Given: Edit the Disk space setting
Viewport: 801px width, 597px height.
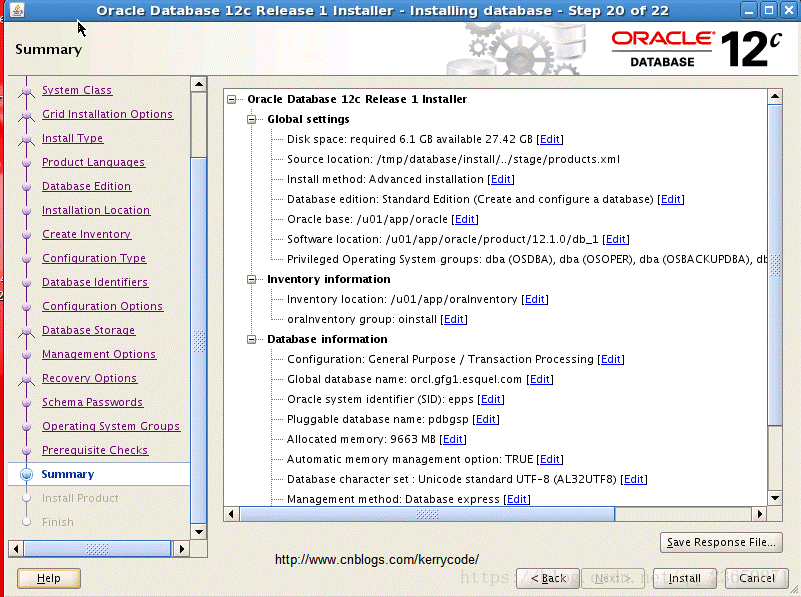Looking at the screenshot, I should 550,139.
